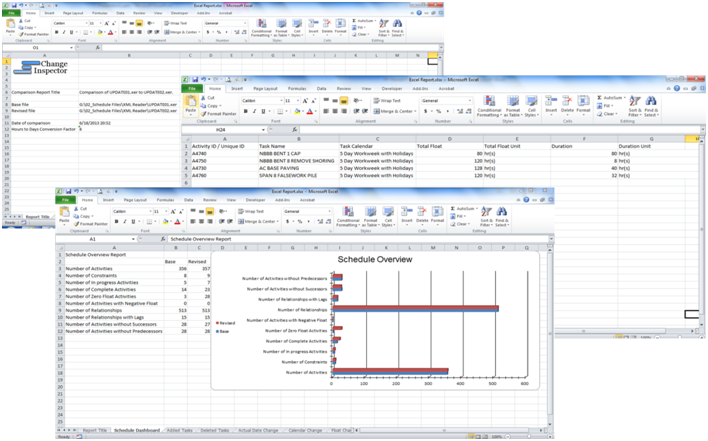708x441 pixels.
Task: Open Insert tab in middle Activity ID window
Action: [237, 88]
